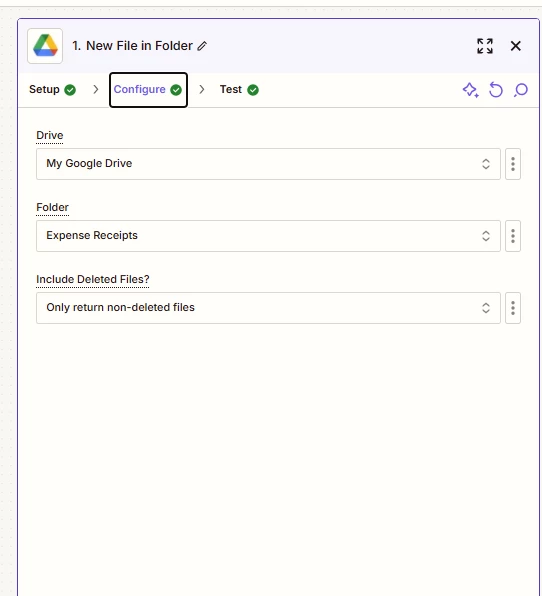
Task: Rename step using pencil edit icon
Action: click(x=202, y=46)
